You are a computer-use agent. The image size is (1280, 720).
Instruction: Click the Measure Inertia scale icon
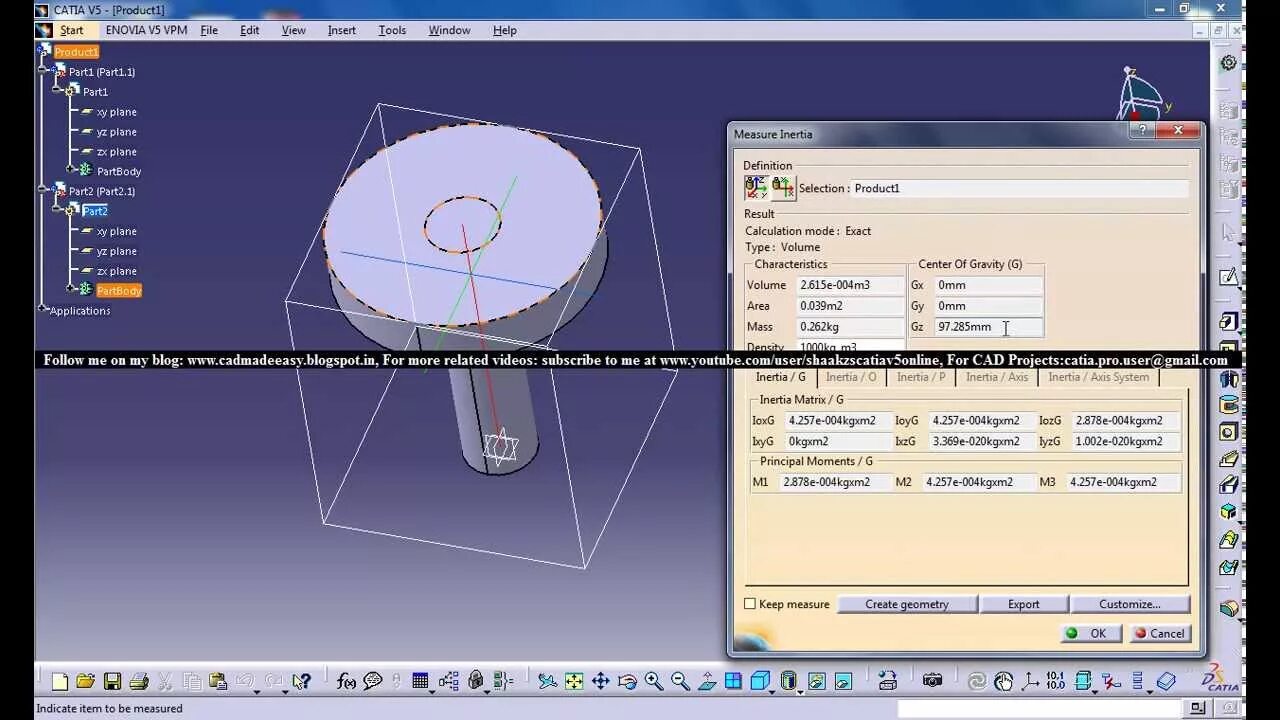[755, 187]
